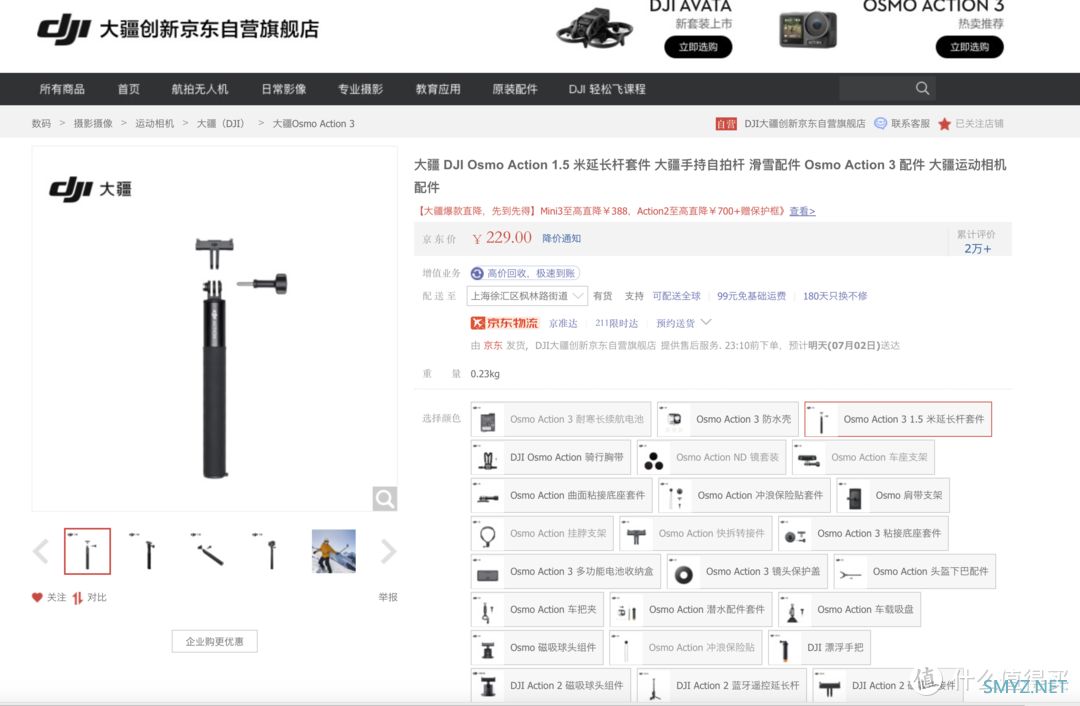Click the 京东物流 logo
The image size is (1080, 706).
tap(504, 323)
